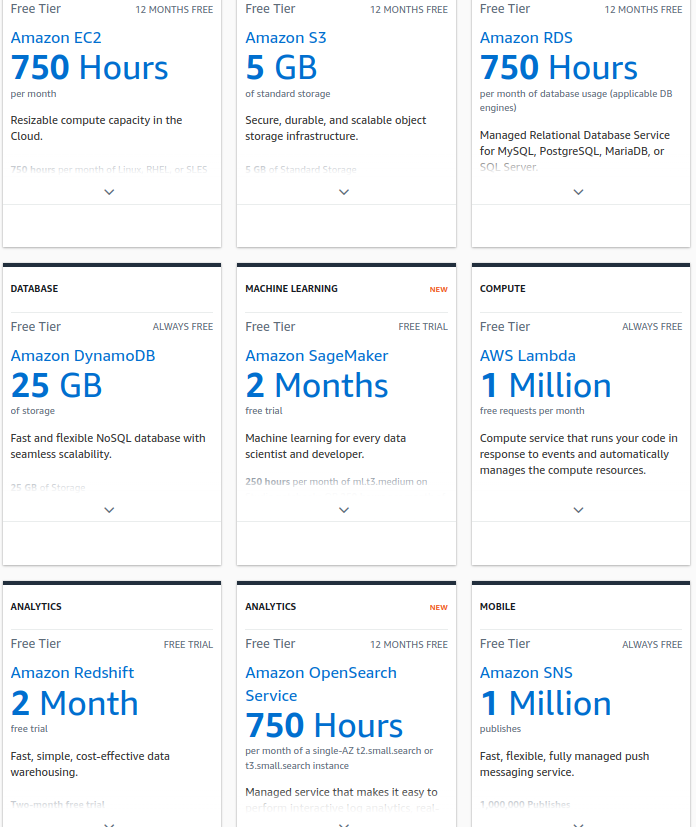Click the S3 '5 GB' heading
This screenshot has width=696, height=827.
pos(282,68)
